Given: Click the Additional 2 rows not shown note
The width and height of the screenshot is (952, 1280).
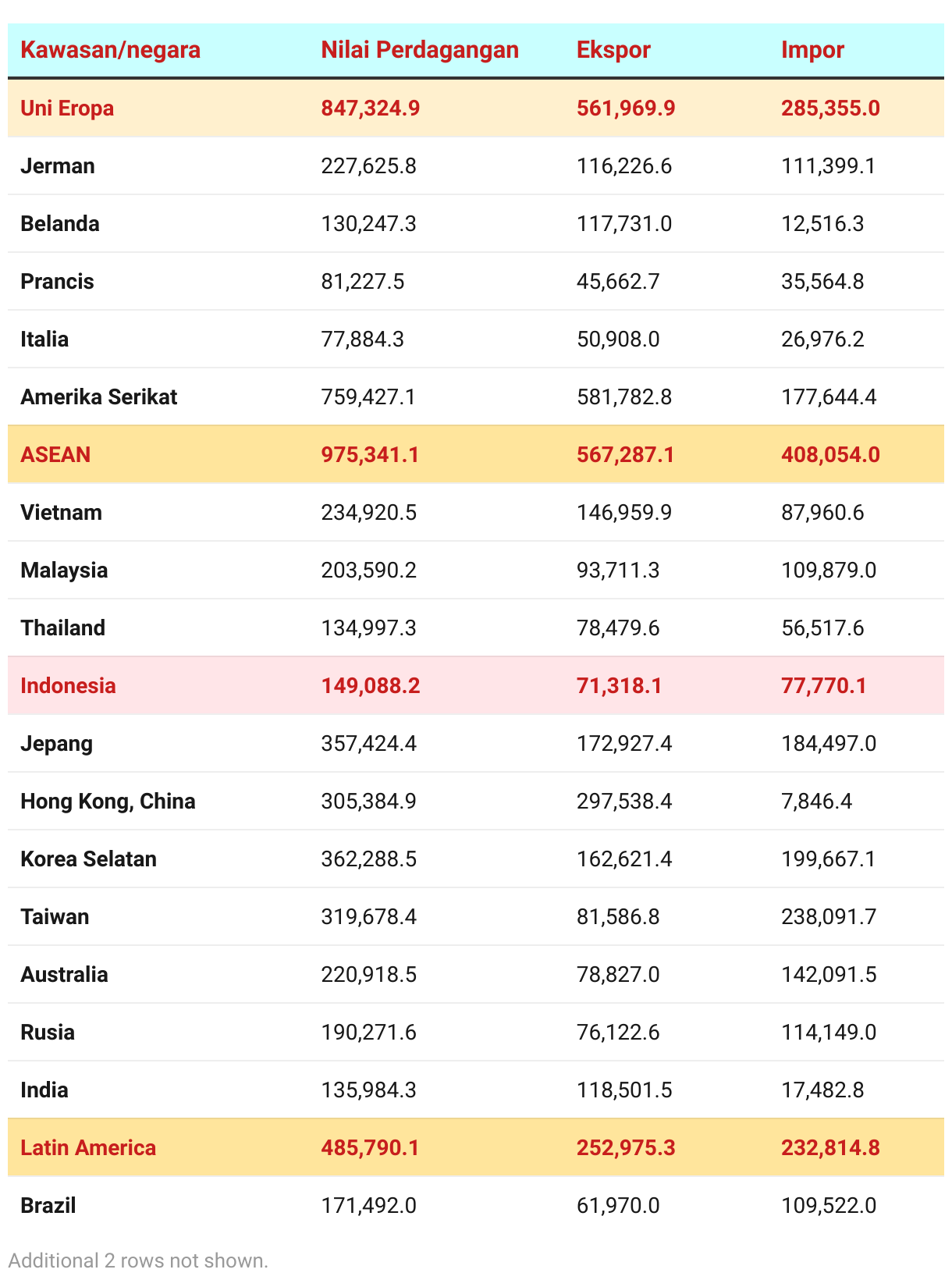Looking at the screenshot, I should (x=138, y=1260).
